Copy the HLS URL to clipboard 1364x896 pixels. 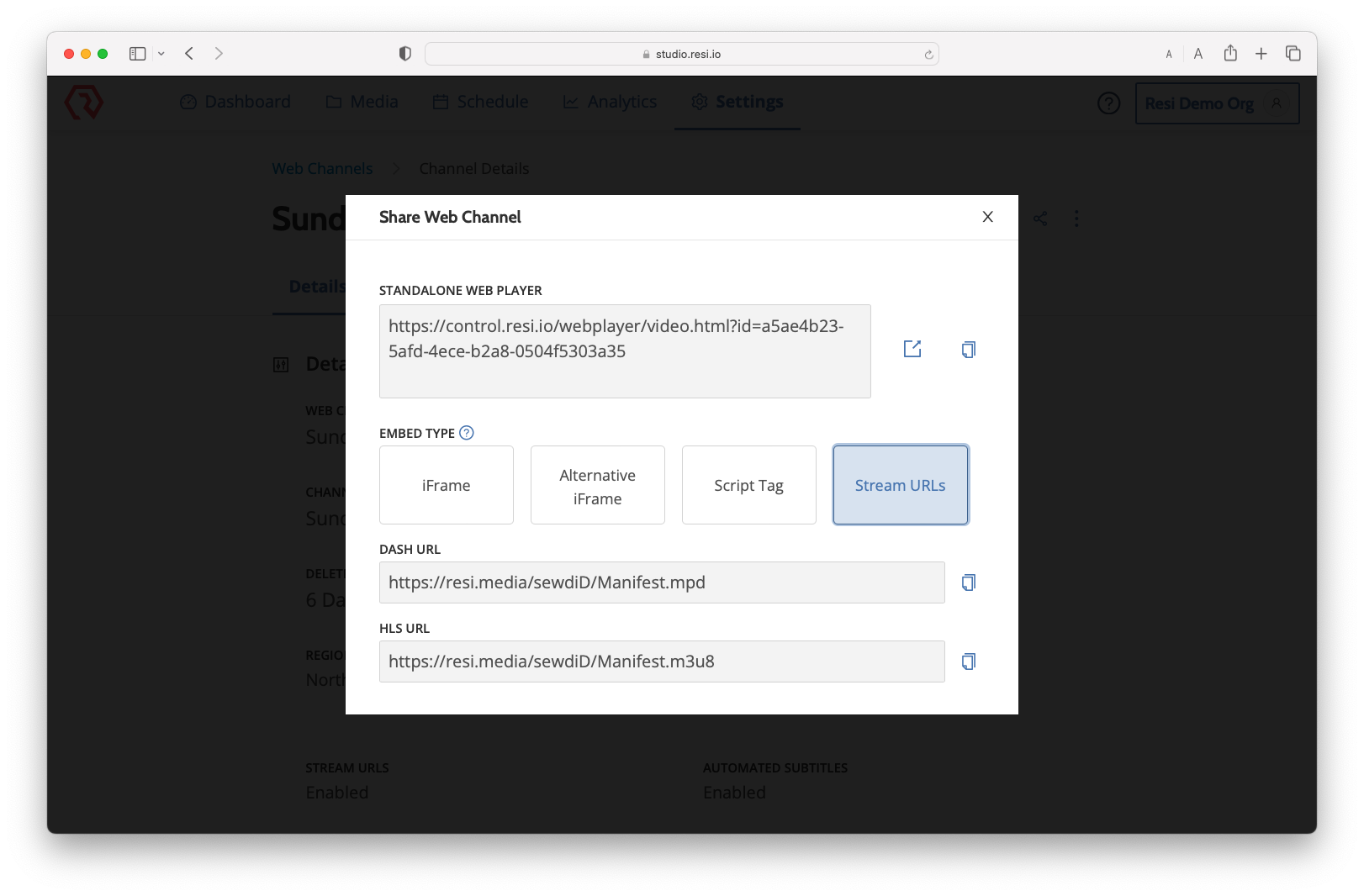click(968, 661)
